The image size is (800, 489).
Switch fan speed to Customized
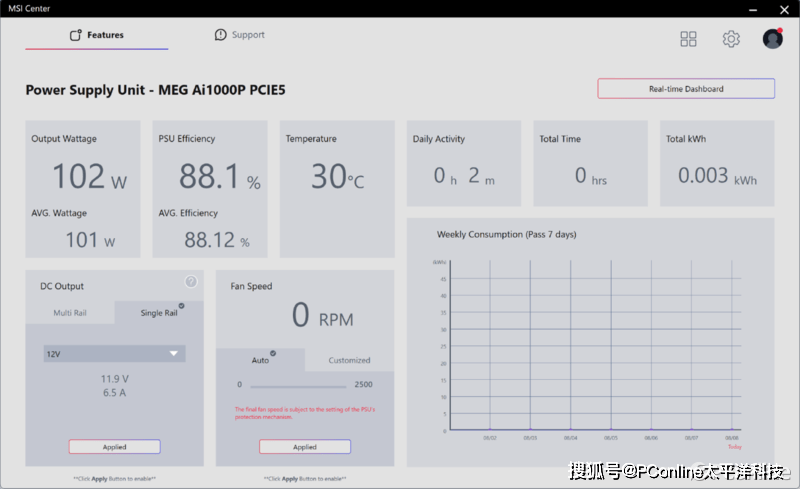click(349, 360)
